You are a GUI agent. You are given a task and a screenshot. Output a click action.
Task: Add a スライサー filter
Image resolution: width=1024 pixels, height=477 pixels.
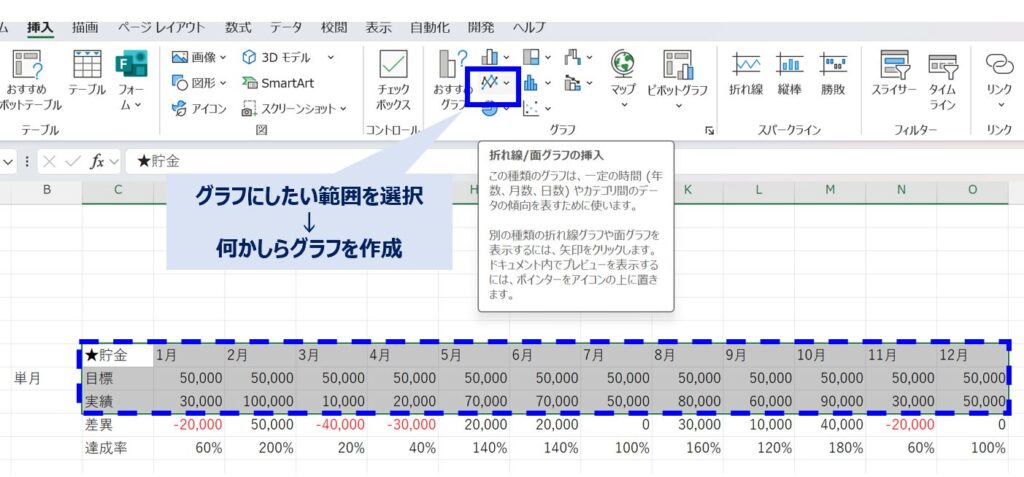pyautogui.click(x=893, y=74)
